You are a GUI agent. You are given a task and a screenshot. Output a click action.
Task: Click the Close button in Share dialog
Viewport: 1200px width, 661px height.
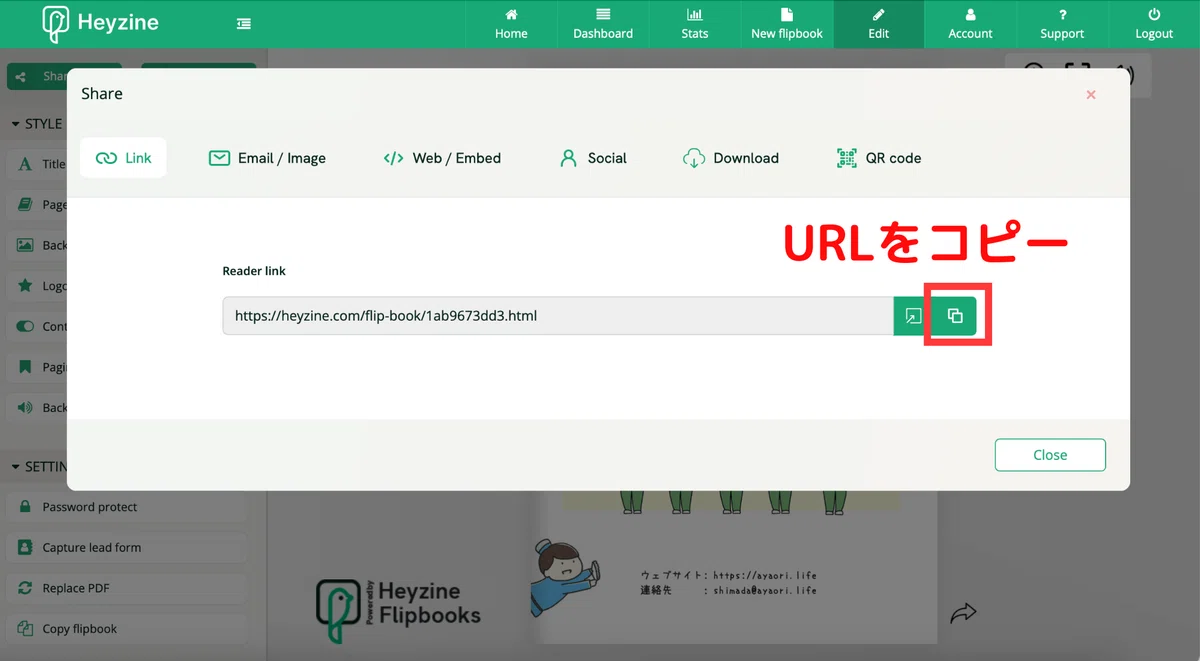pyautogui.click(x=1050, y=454)
